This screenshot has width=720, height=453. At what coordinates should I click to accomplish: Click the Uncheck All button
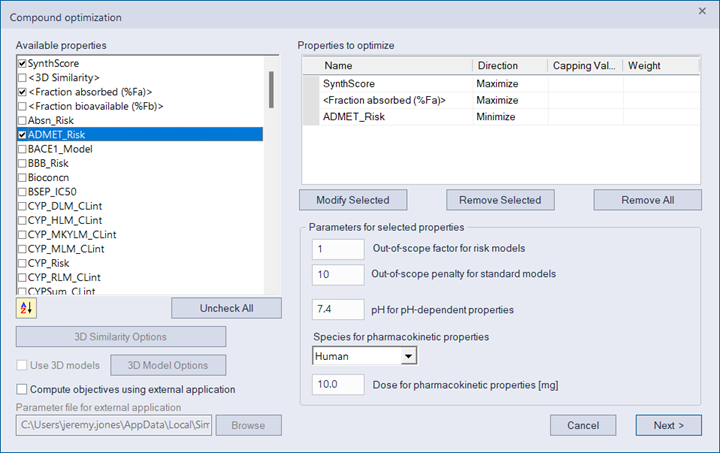tap(226, 308)
